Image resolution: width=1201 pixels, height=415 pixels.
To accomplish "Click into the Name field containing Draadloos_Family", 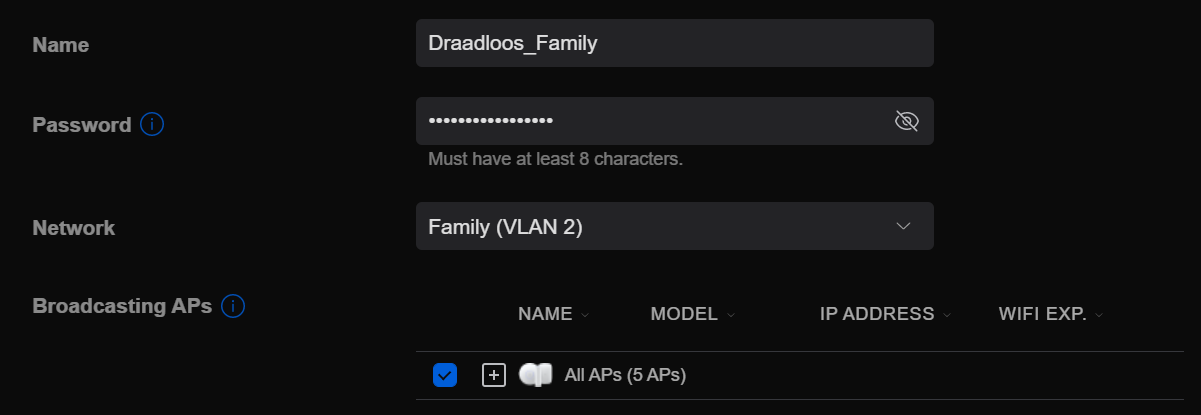I will [x=674, y=44].
